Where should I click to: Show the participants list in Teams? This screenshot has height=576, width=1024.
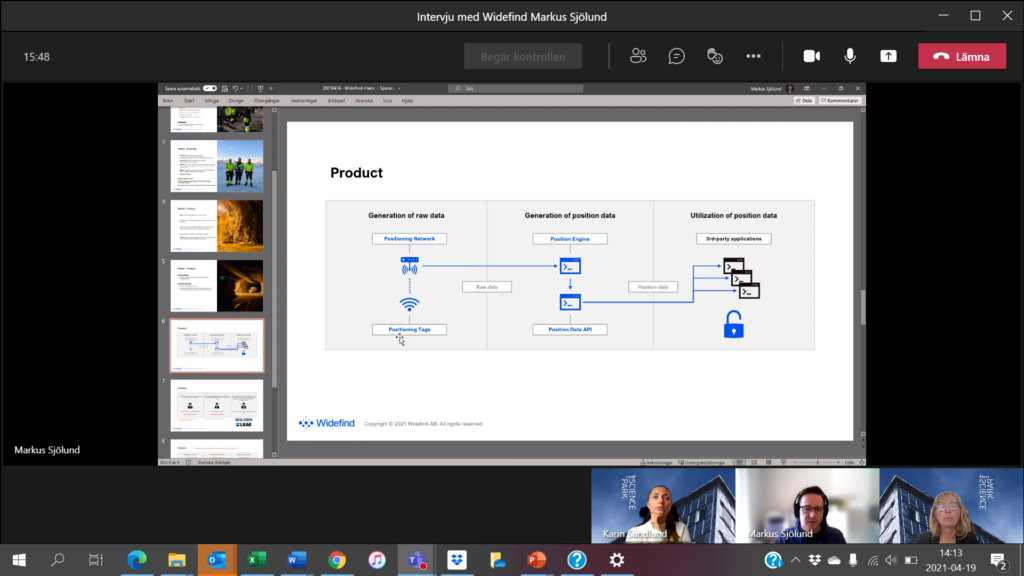click(638, 56)
